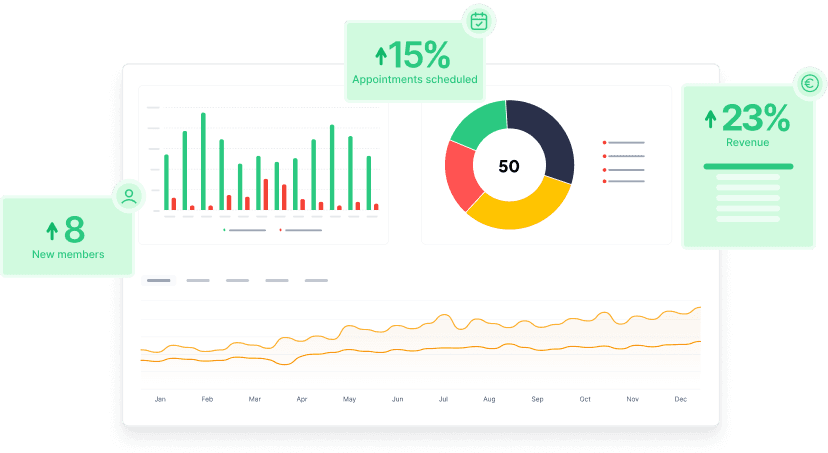Click the up arrow beside 23%
The image size is (828, 453).
[x=711, y=119]
